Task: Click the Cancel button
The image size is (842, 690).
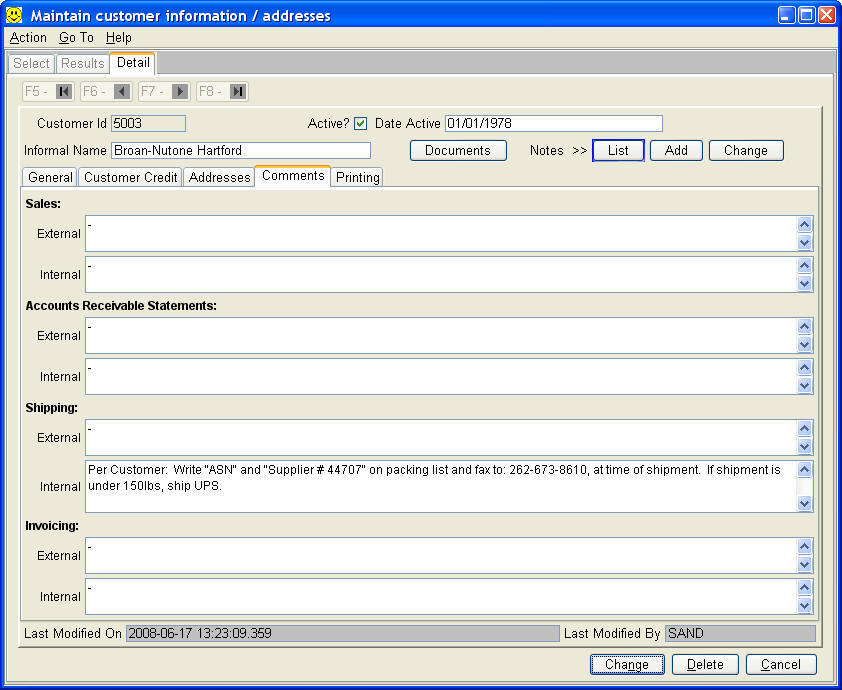Action: pos(781,665)
